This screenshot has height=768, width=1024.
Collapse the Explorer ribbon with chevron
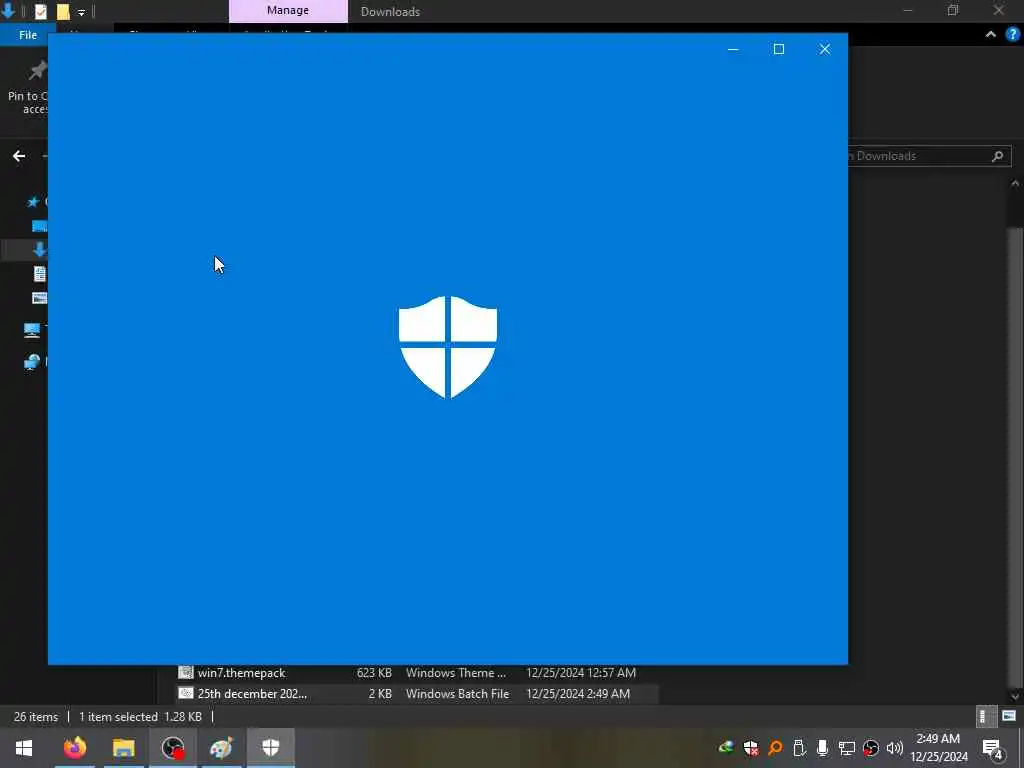point(991,35)
